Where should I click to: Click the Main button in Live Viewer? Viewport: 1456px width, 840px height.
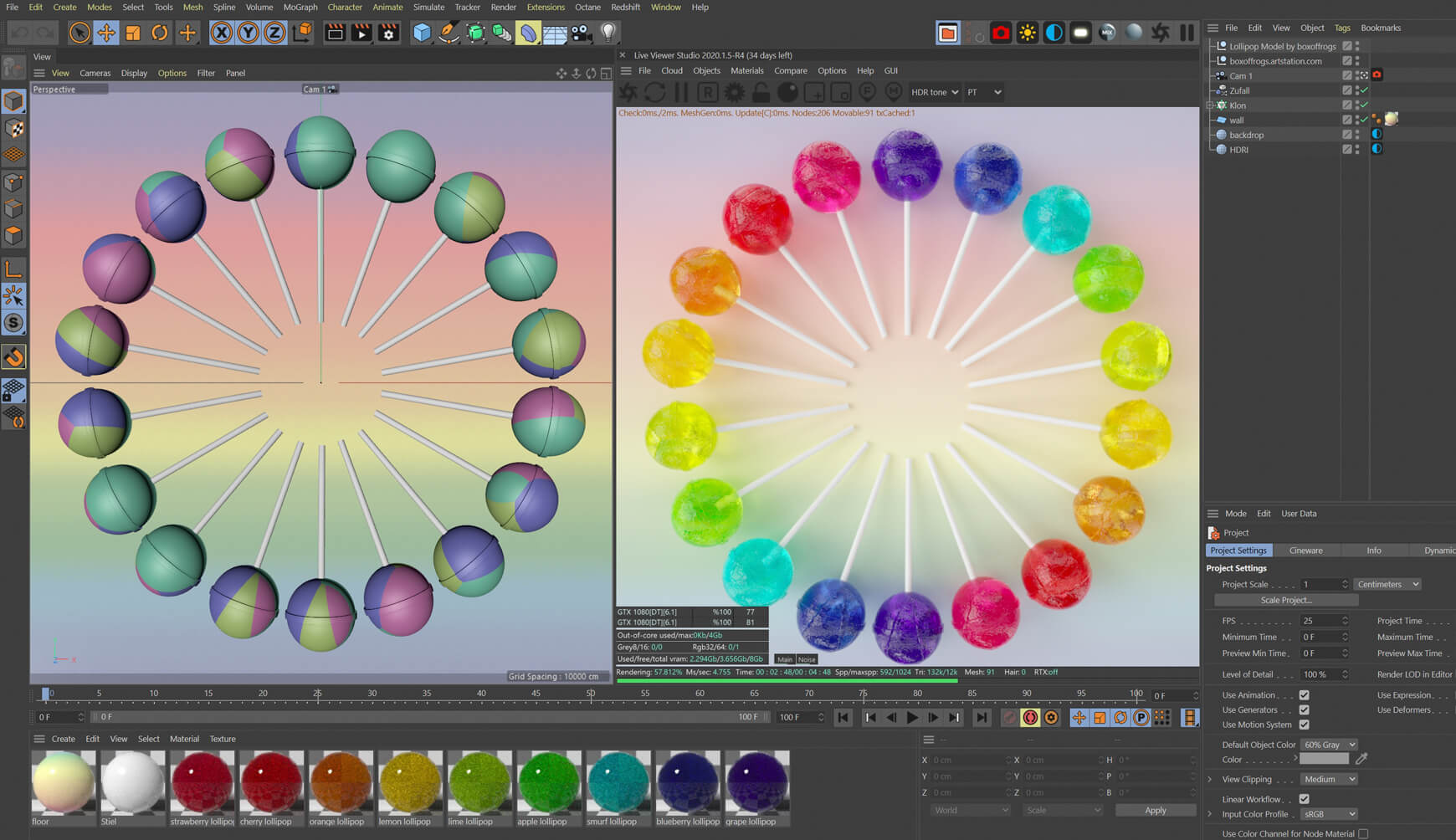pos(785,659)
